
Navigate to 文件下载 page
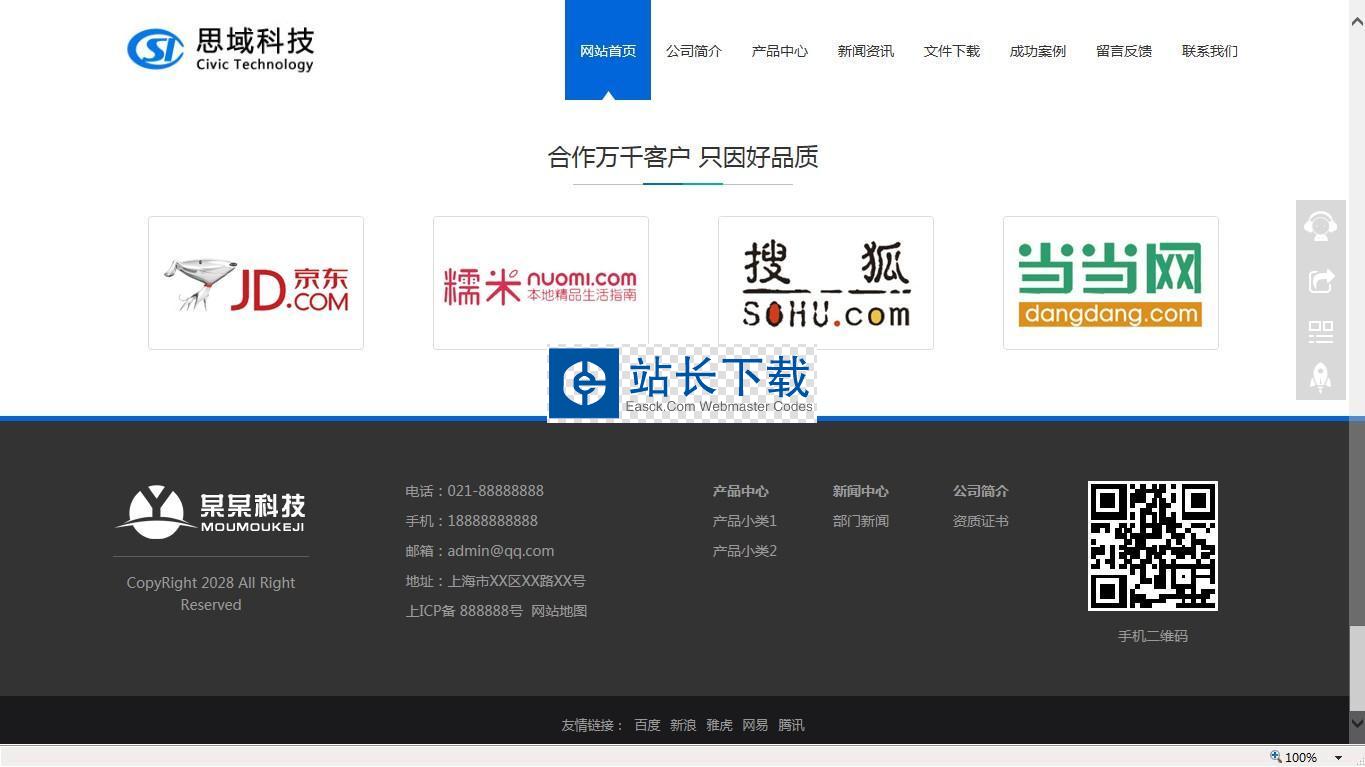(x=952, y=51)
